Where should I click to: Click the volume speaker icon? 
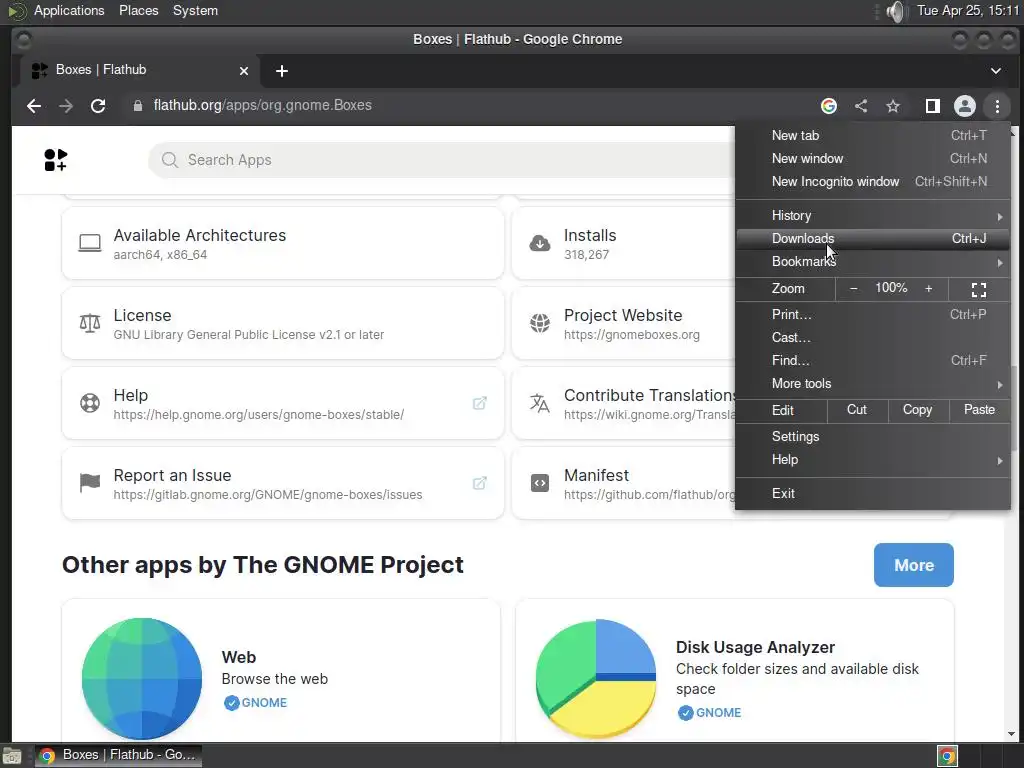coord(897,11)
